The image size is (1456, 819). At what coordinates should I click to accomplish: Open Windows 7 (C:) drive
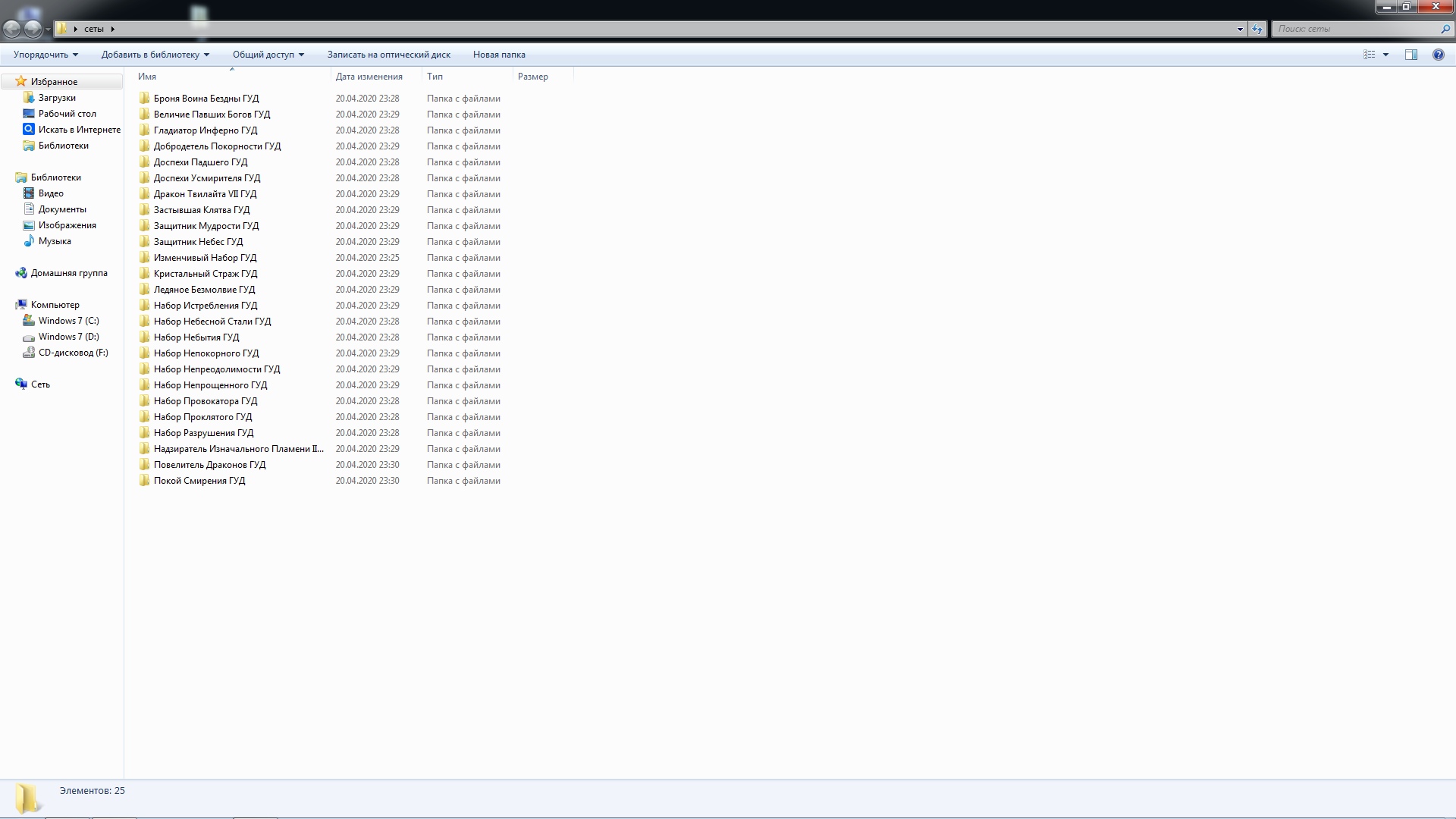point(68,321)
